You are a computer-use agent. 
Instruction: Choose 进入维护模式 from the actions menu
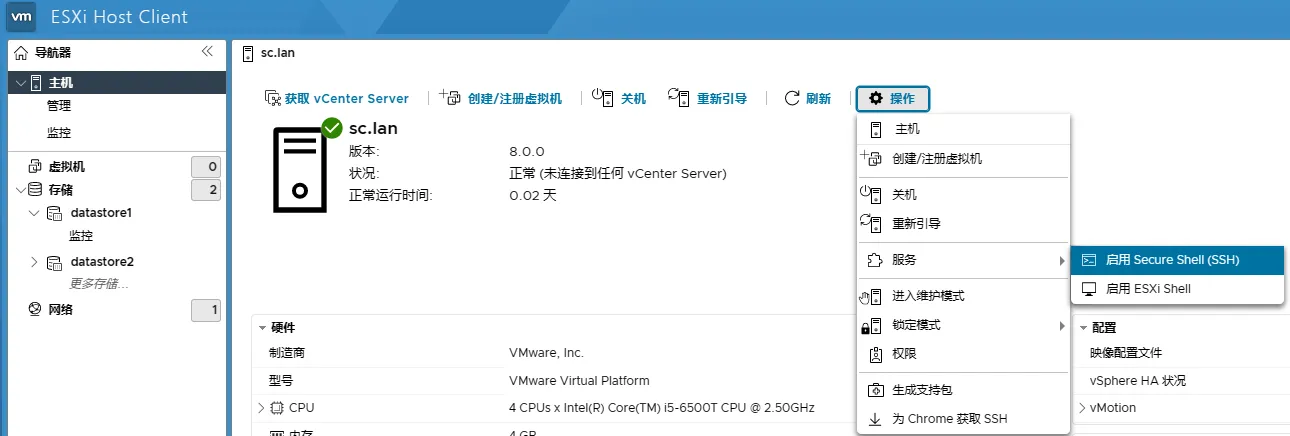(928, 296)
